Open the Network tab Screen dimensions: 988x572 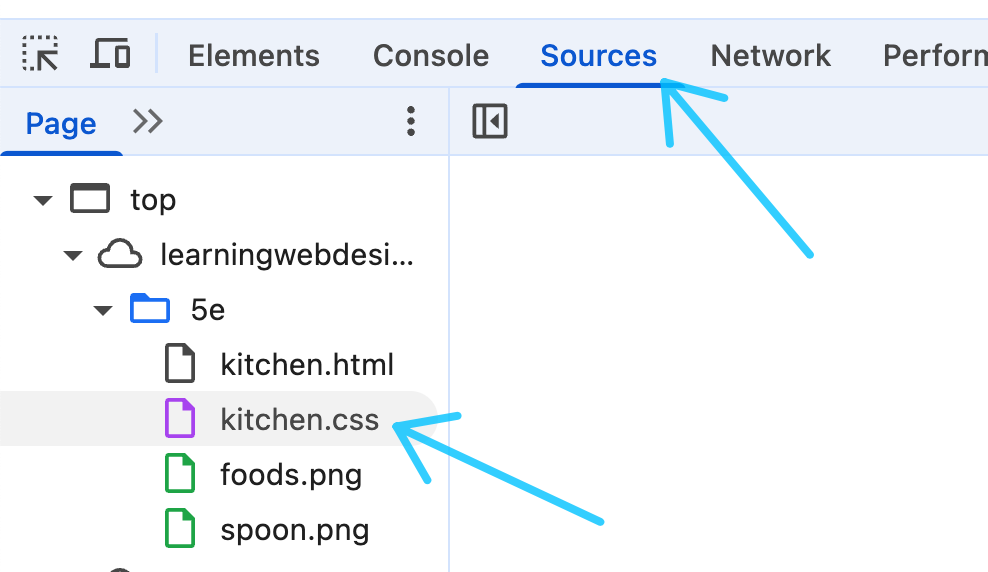(771, 55)
